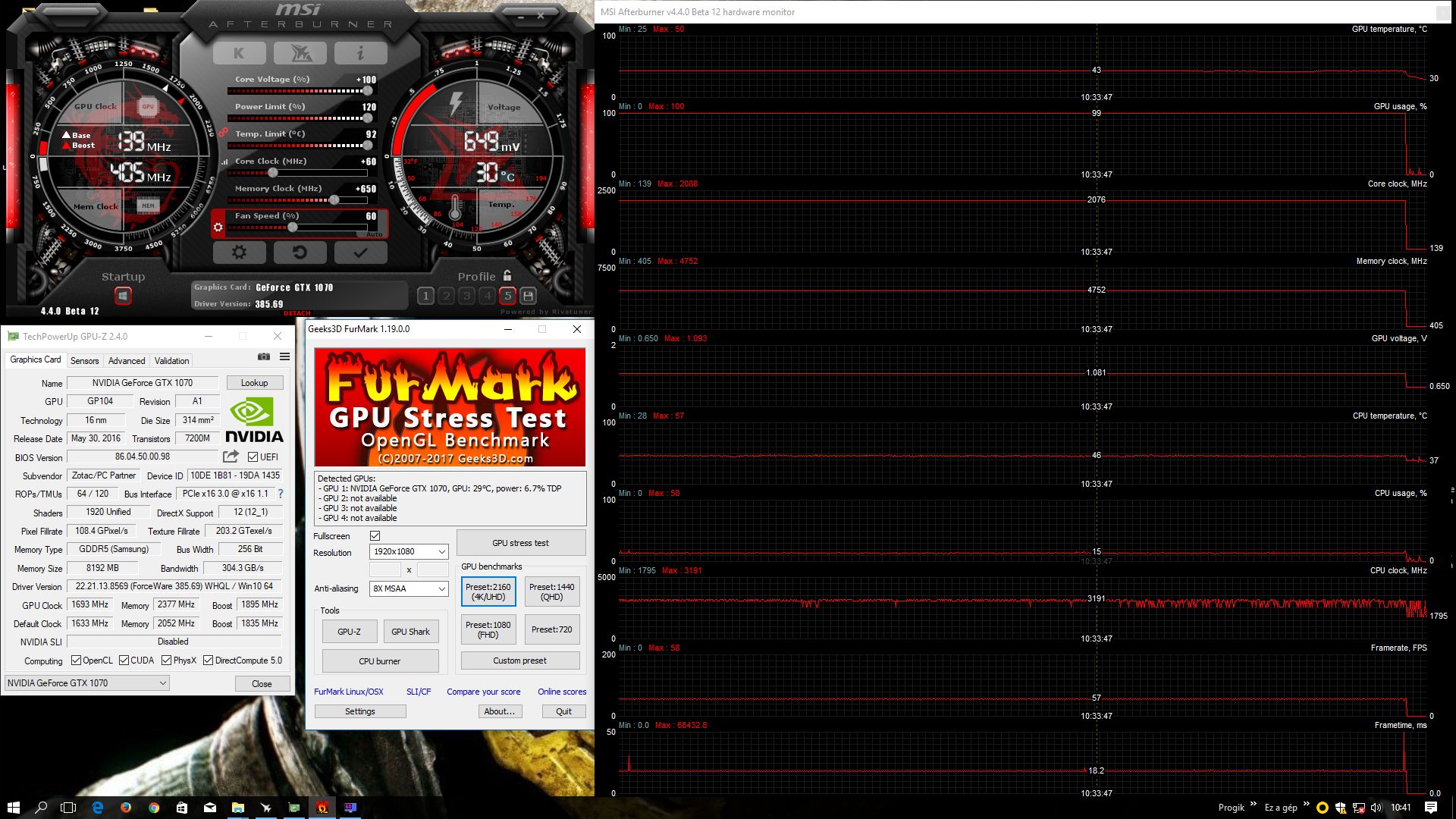Switch to GPU-Z Advanced tab

[127, 361]
